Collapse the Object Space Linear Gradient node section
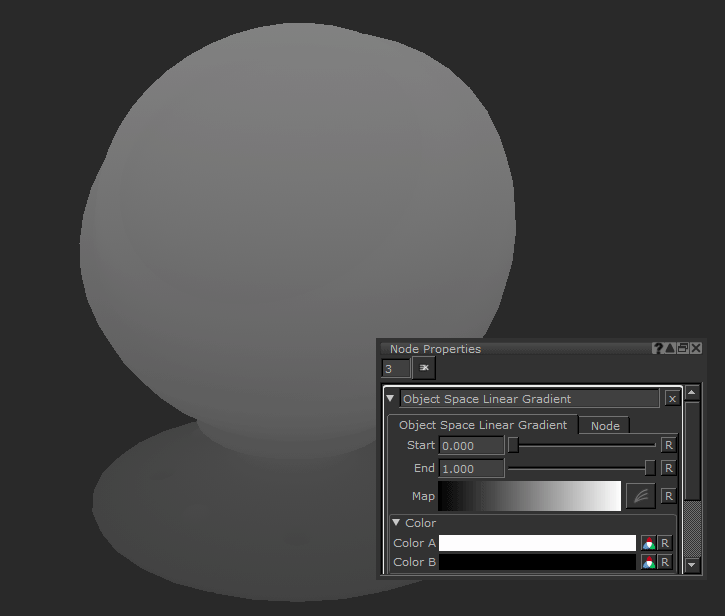 click(x=391, y=399)
